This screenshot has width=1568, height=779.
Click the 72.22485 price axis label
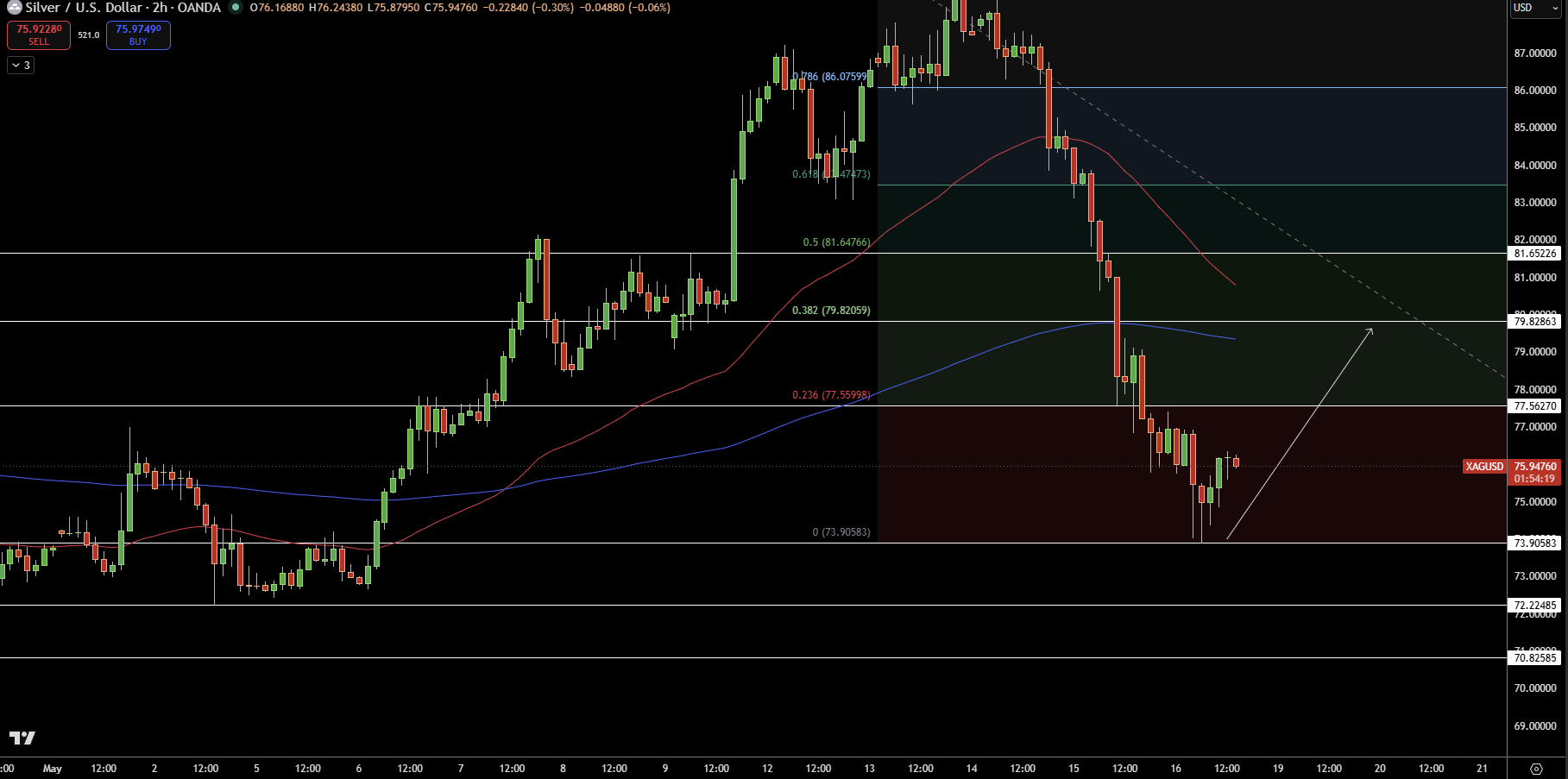pos(1535,606)
